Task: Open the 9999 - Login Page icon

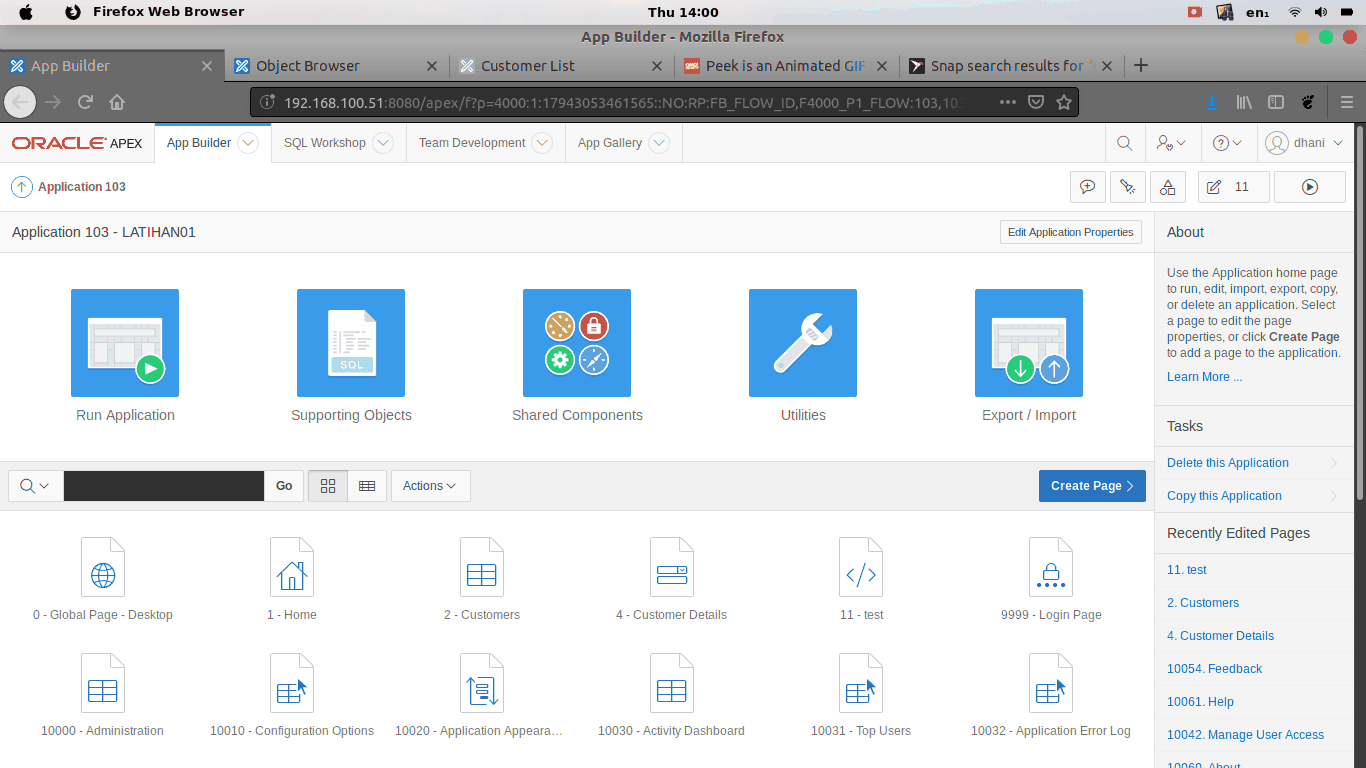Action: coord(1050,568)
